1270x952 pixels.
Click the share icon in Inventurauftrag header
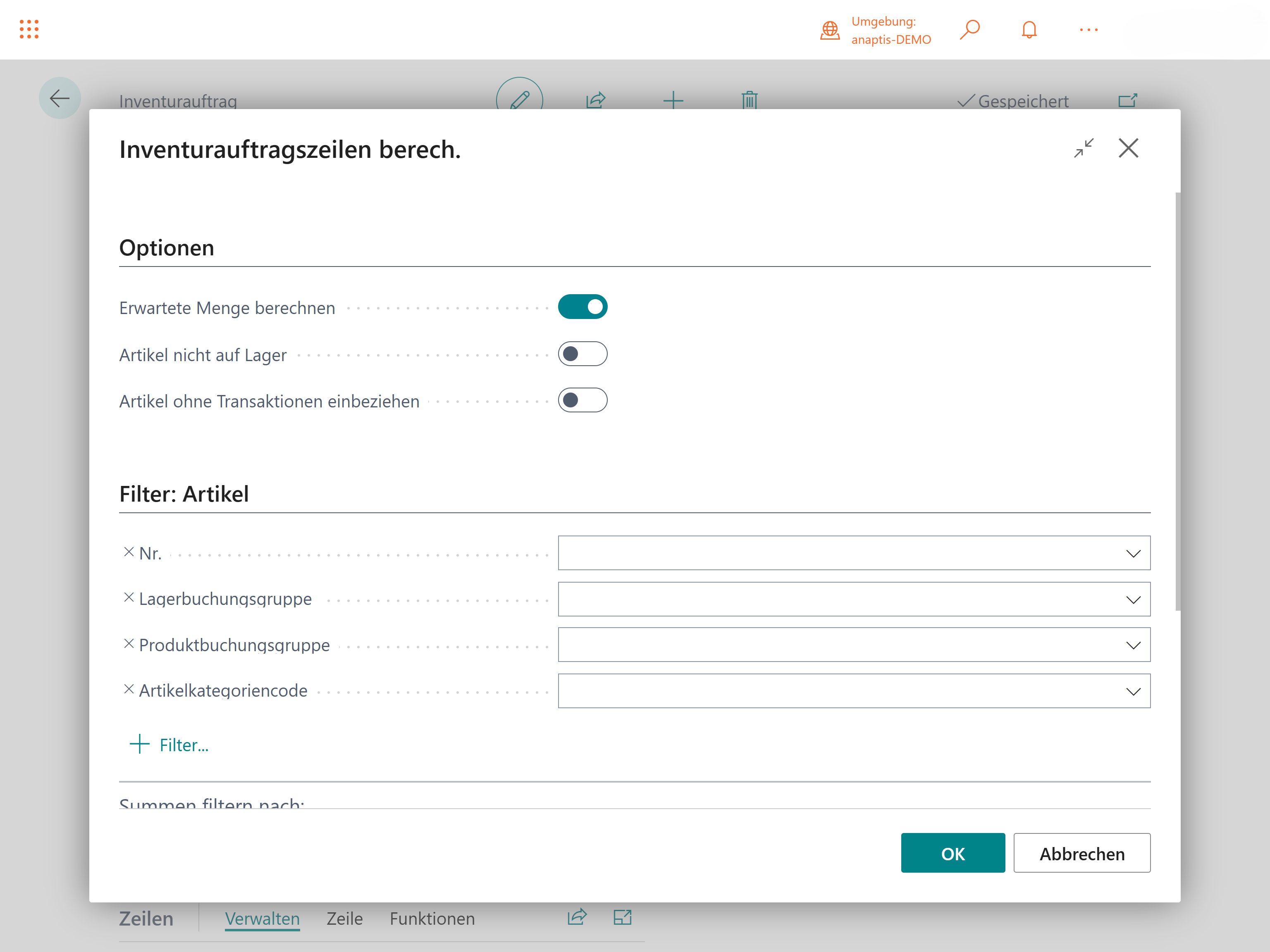[596, 100]
